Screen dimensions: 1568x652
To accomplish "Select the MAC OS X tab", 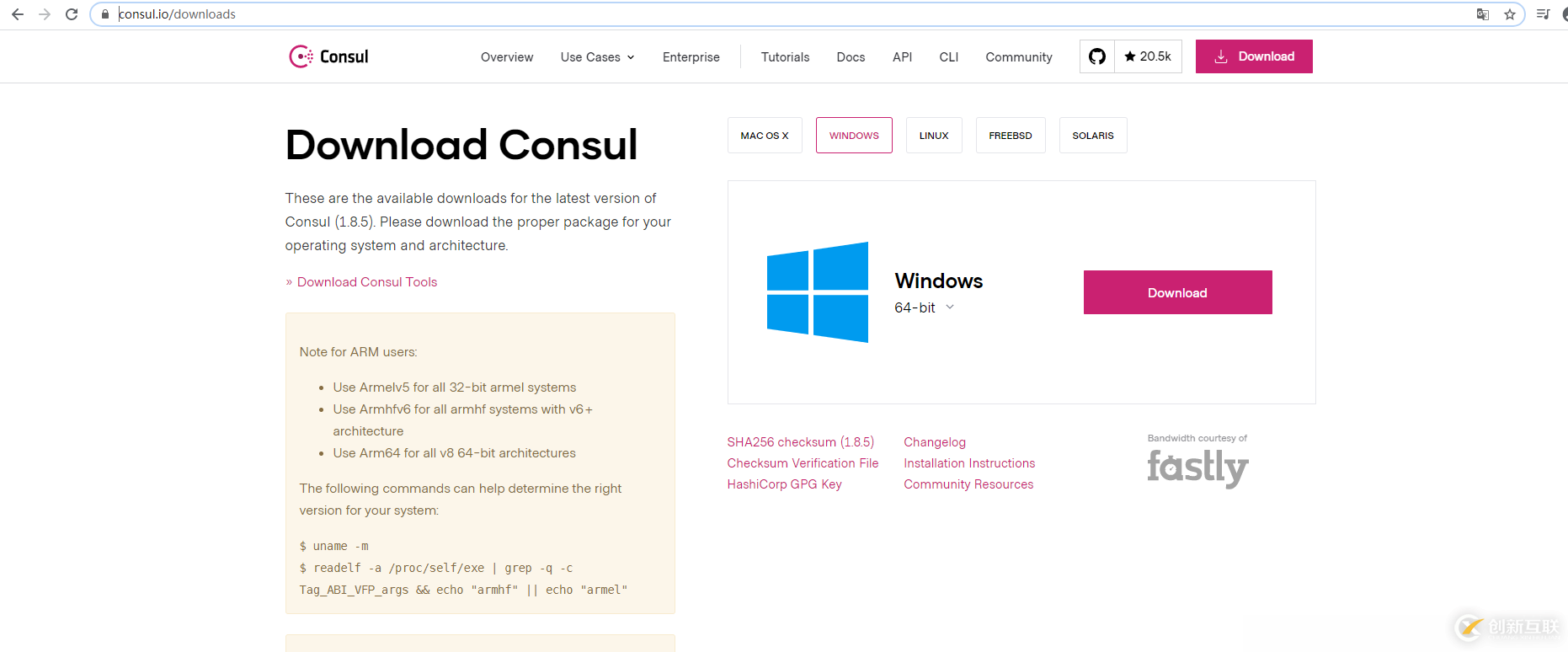I will 765,136.
